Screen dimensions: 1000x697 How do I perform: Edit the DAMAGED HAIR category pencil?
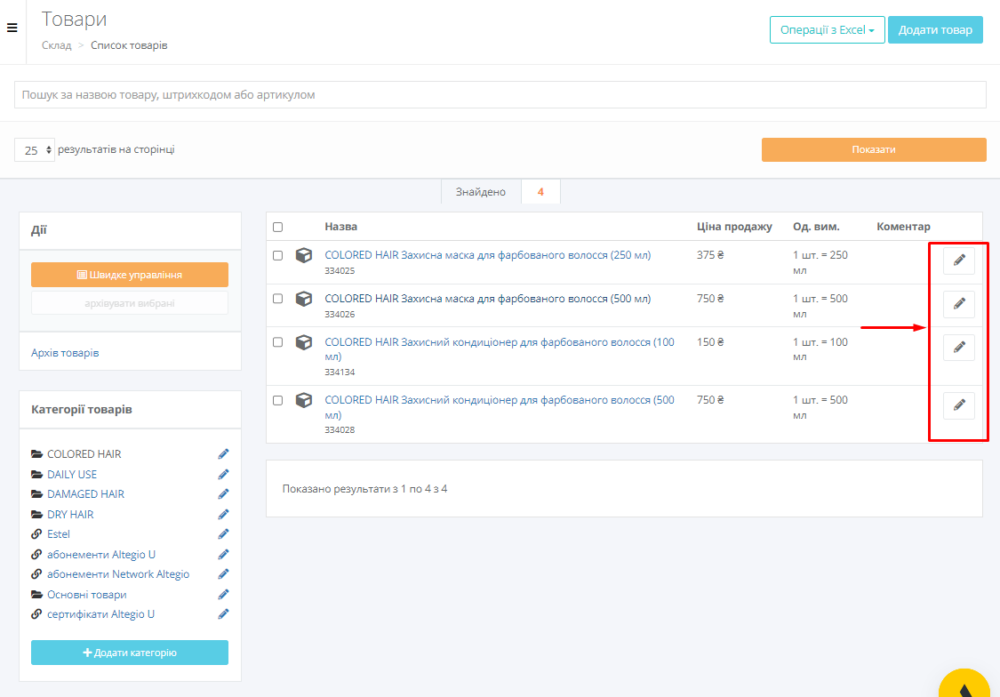[223, 494]
